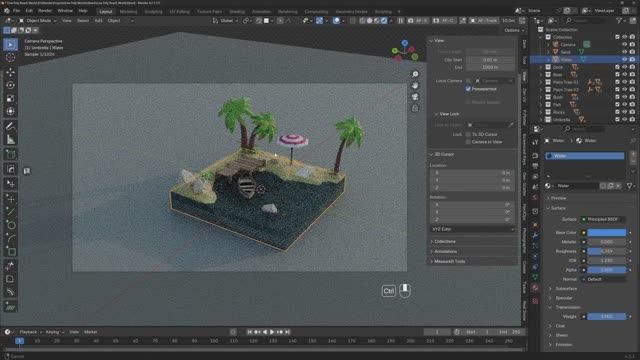Image resolution: width=640 pixels, height=360 pixels.
Task: Hide the Water object in outliner
Action: pyautogui.click(x=624, y=60)
